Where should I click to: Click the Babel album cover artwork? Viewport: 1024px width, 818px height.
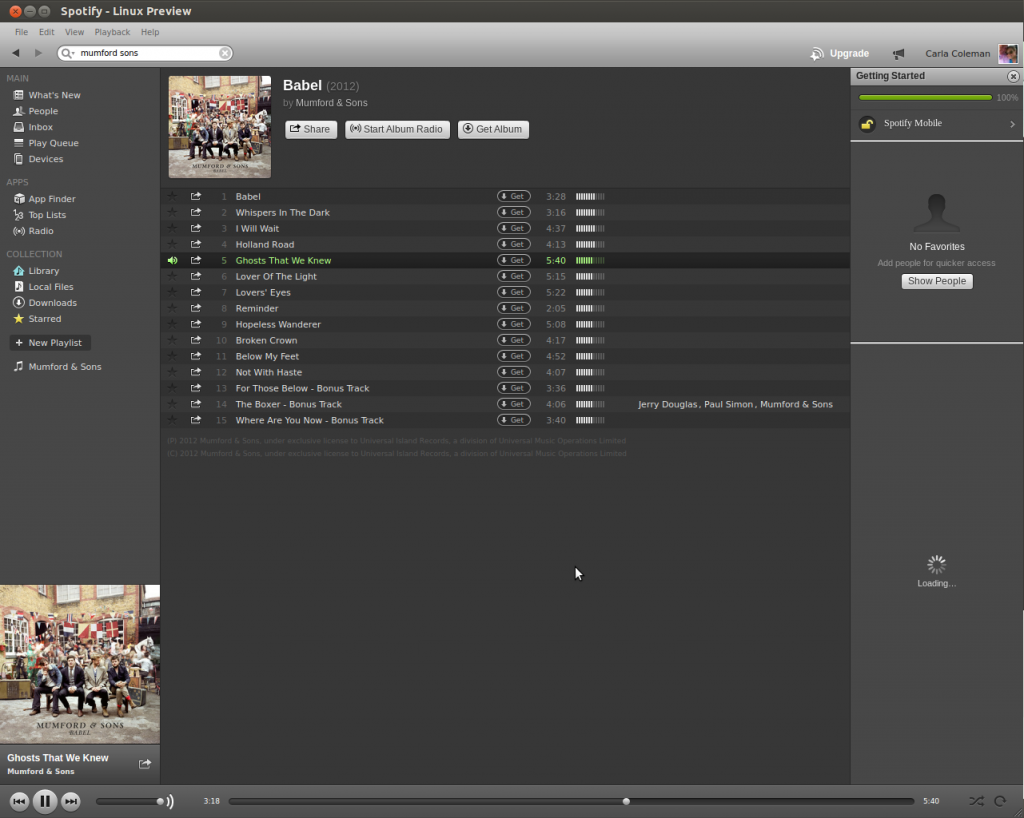[x=219, y=126]
